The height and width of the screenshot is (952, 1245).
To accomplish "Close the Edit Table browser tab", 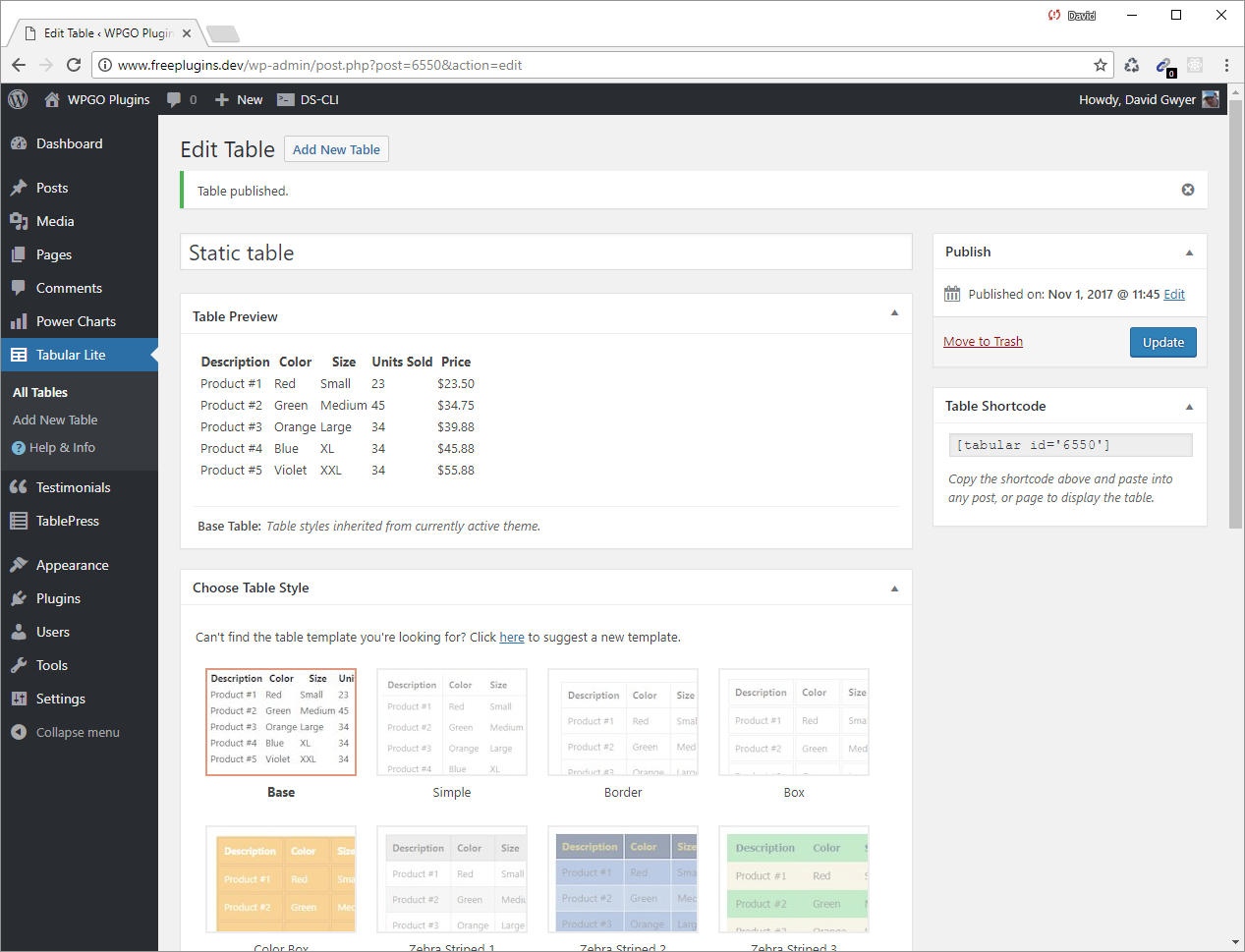I will click(187, 32).
